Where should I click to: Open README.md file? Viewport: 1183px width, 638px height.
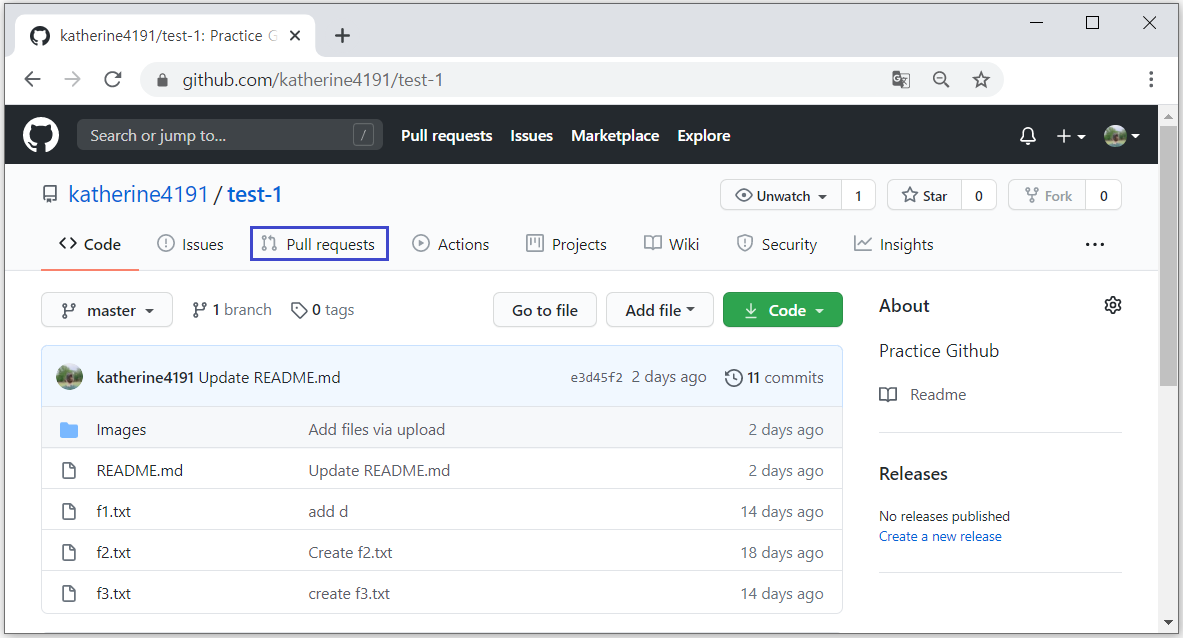[140, 471]
